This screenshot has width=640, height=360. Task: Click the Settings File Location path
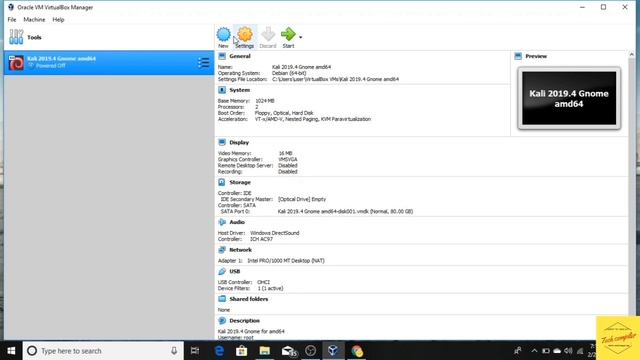coord(336,79)
